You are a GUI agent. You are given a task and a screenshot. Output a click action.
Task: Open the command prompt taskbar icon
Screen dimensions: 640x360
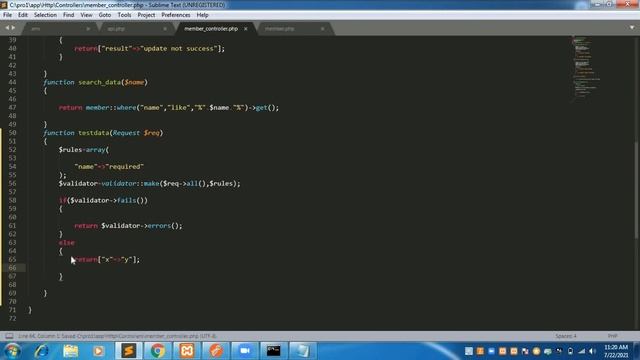point(273,351)
